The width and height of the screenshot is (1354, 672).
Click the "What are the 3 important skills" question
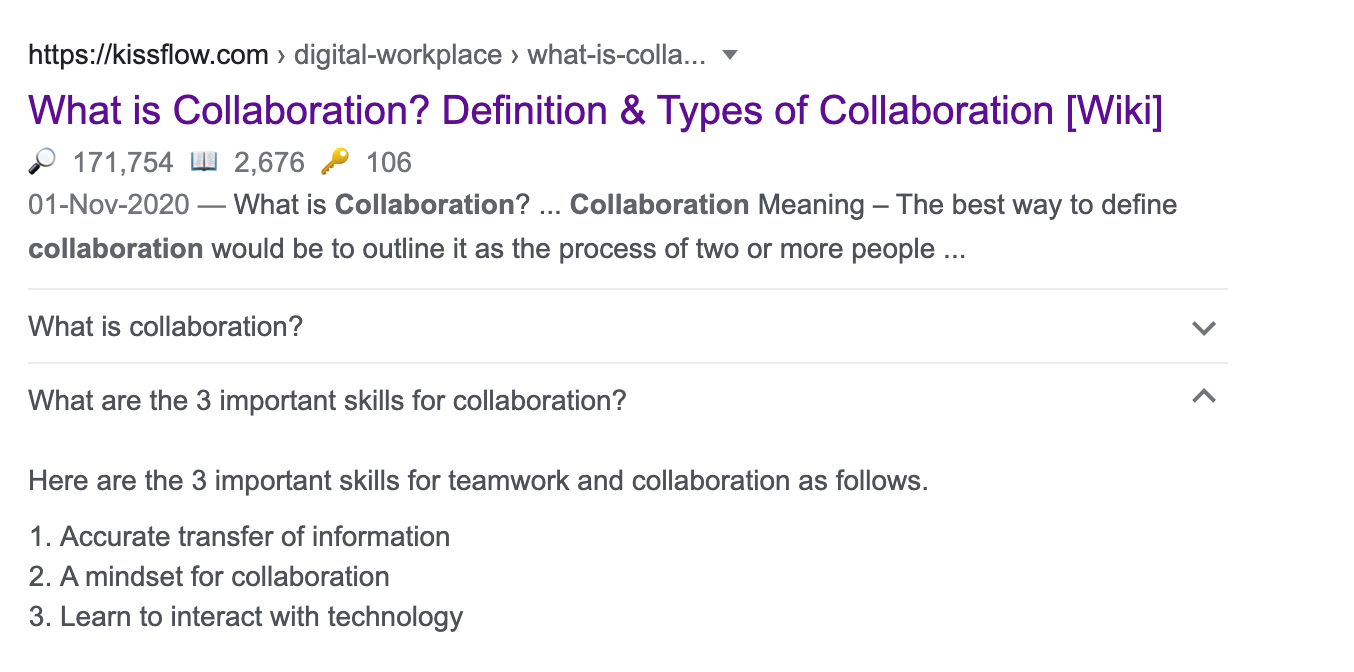[327, 401]
